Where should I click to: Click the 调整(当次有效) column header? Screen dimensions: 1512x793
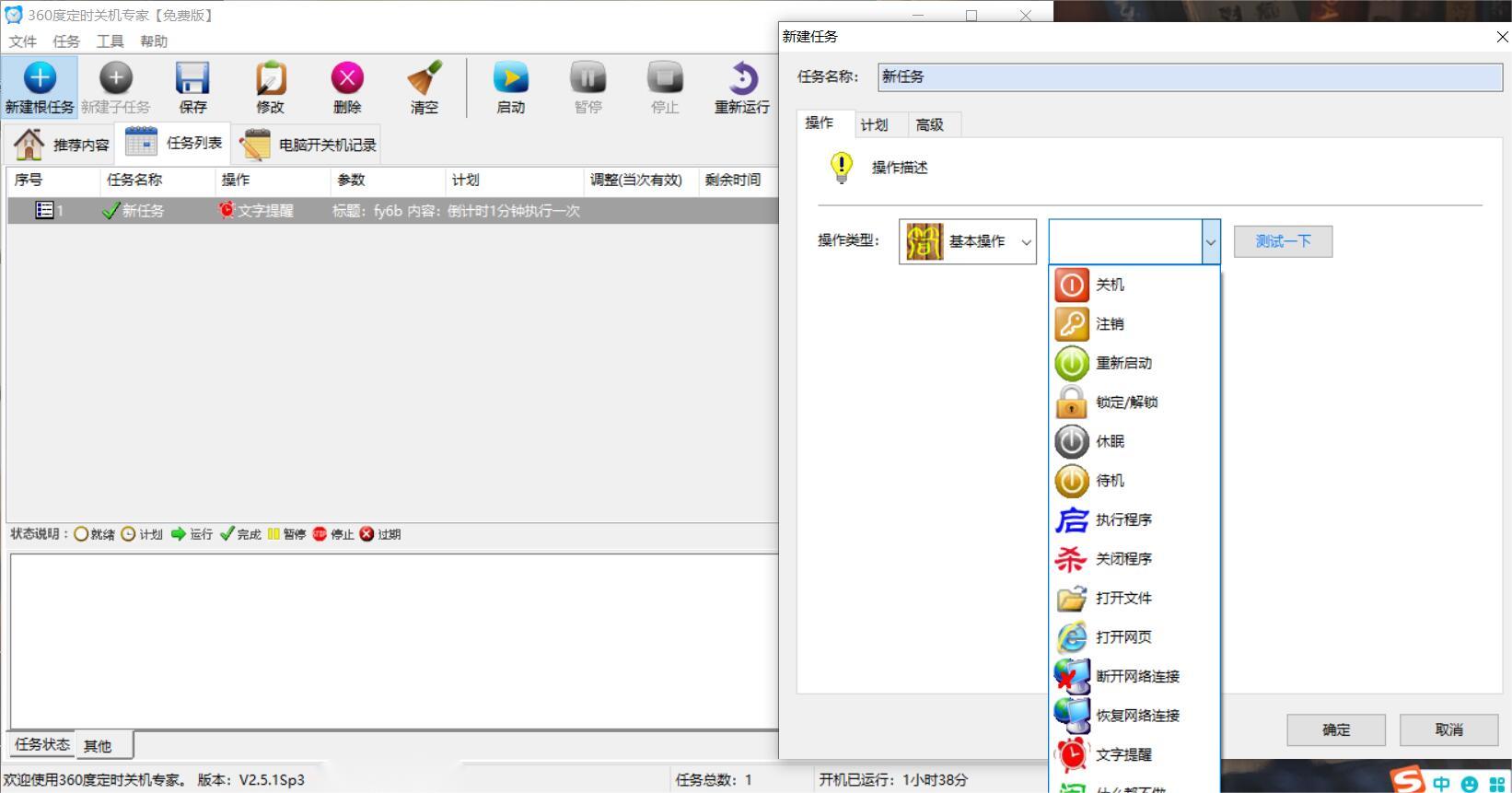point(641,181)
